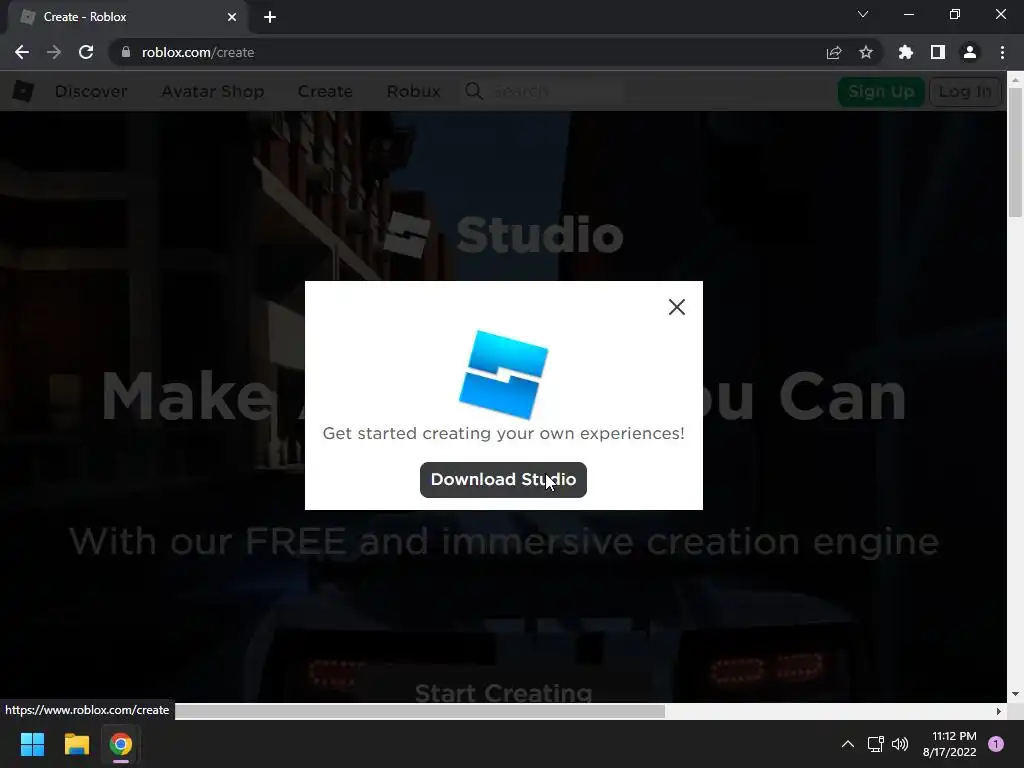Screen dimensions: 1024x768
Task: Click the magnifier search icon in navbar
Action: point(474,91)
